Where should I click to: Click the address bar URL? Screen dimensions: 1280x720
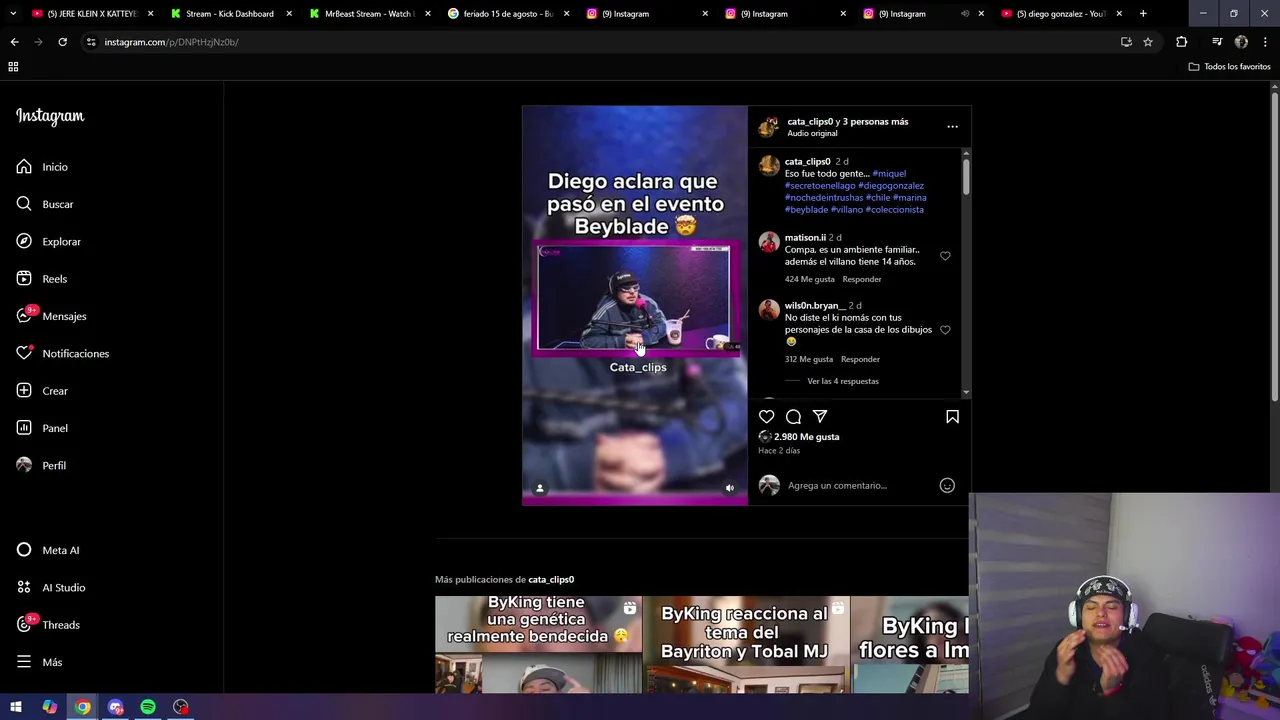click(x=171, y=42)
